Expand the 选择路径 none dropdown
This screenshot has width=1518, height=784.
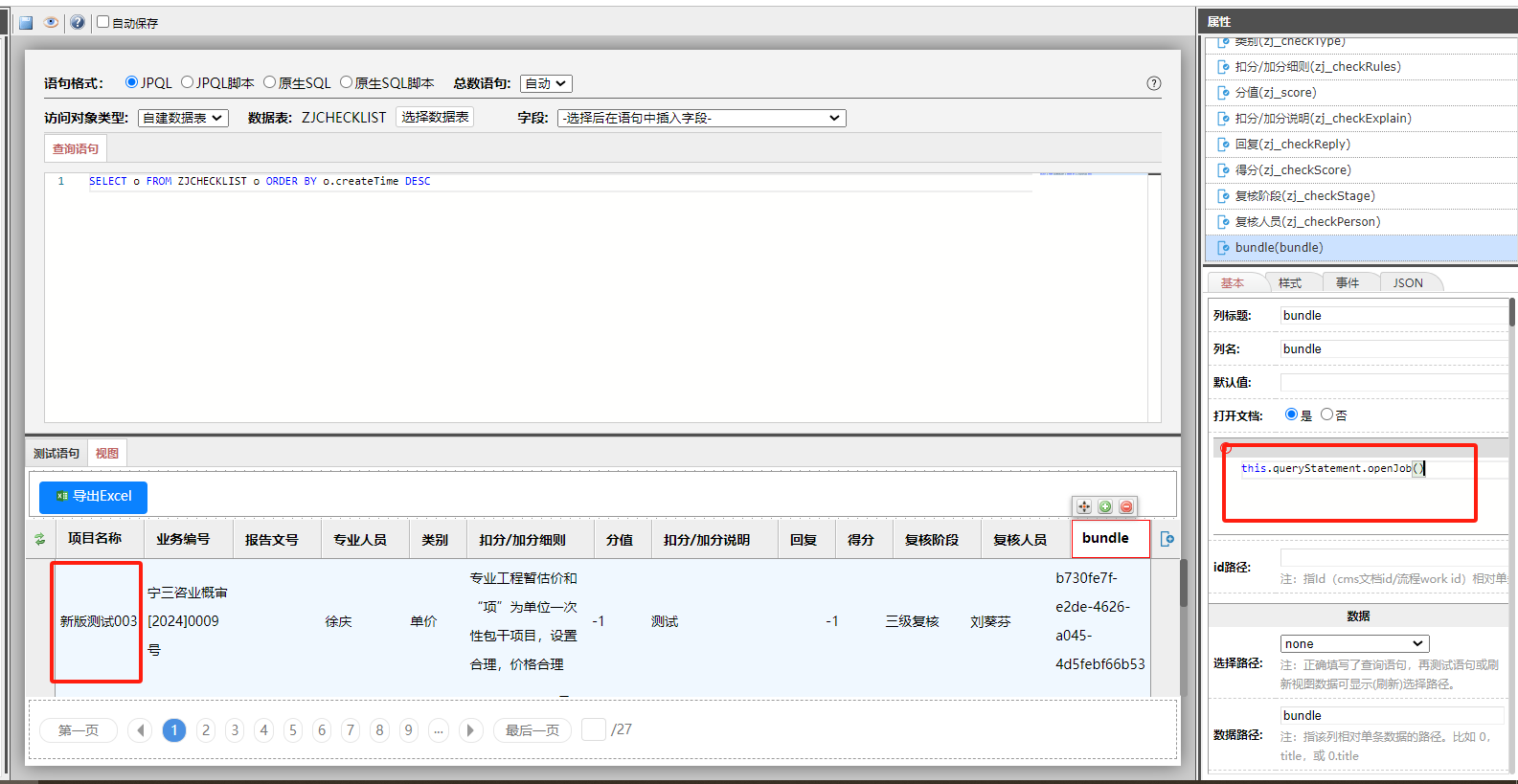click(1354, 643)
